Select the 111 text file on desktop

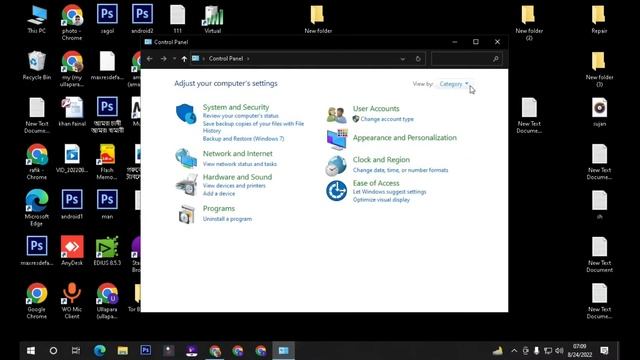(178, 20)
